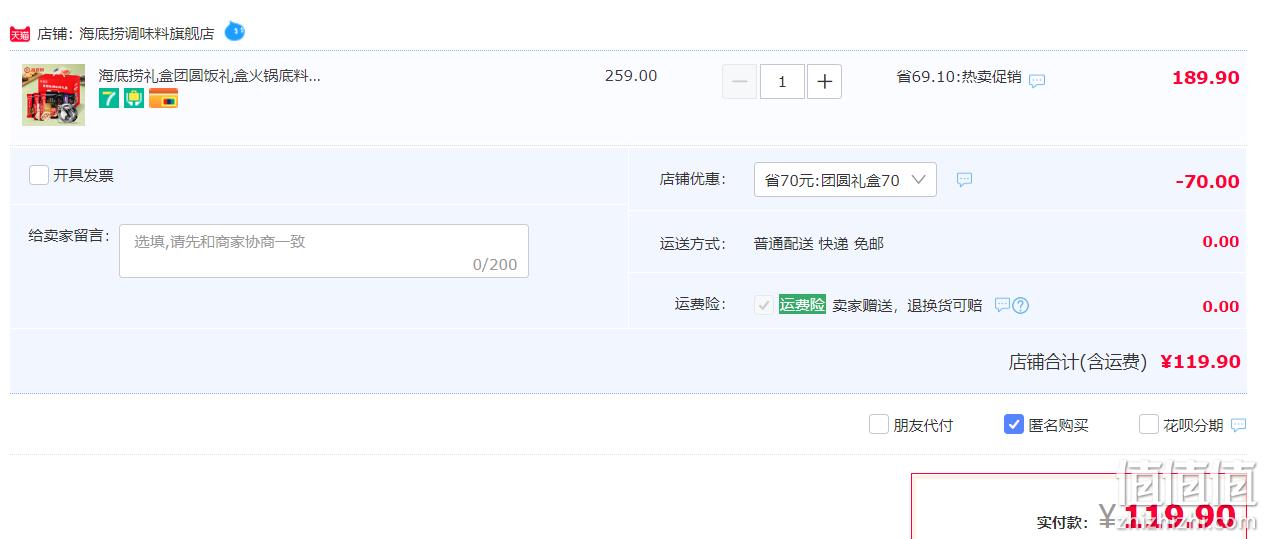1266x539 pixels.
Task: Decrease quantity with the minus button
Action: pyautogui.click(x=739, y=82)
